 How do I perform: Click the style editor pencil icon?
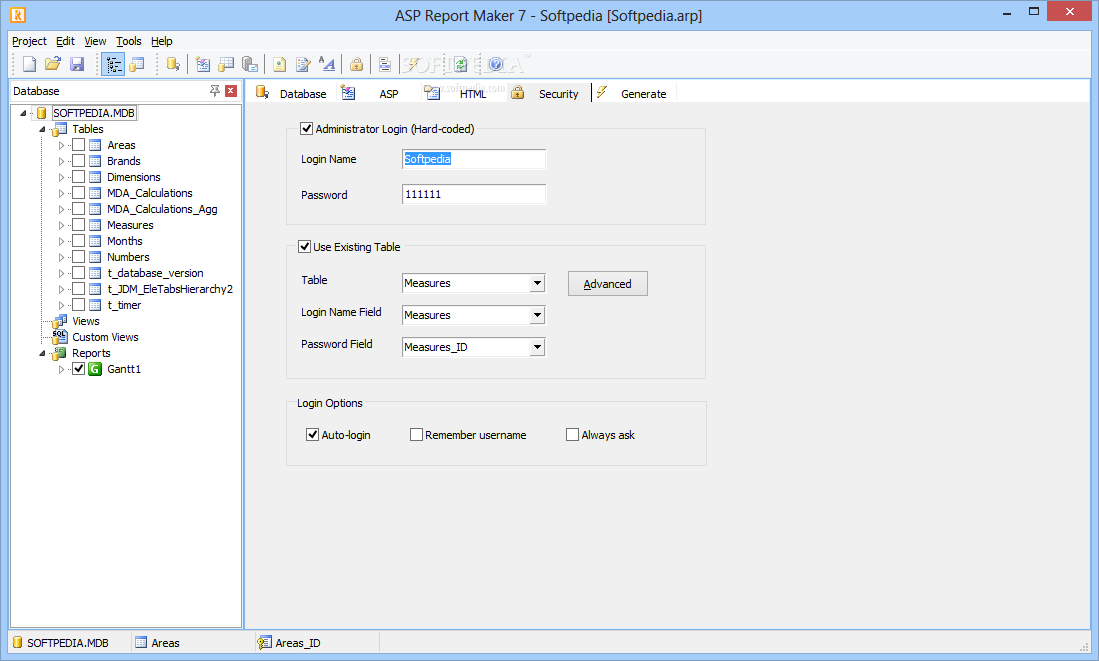pyautogui.click(x=303, y=64)
